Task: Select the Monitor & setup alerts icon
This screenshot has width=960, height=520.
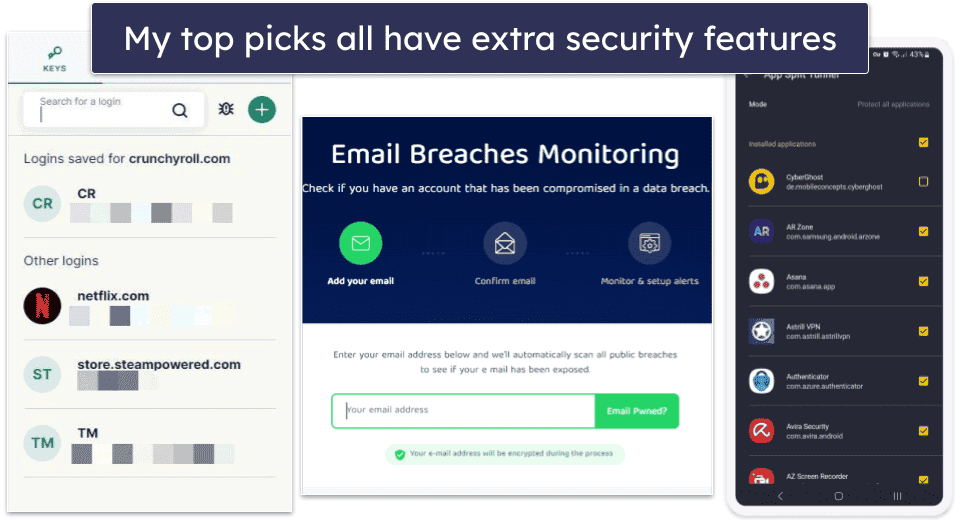Action: [x=649, y=243]
